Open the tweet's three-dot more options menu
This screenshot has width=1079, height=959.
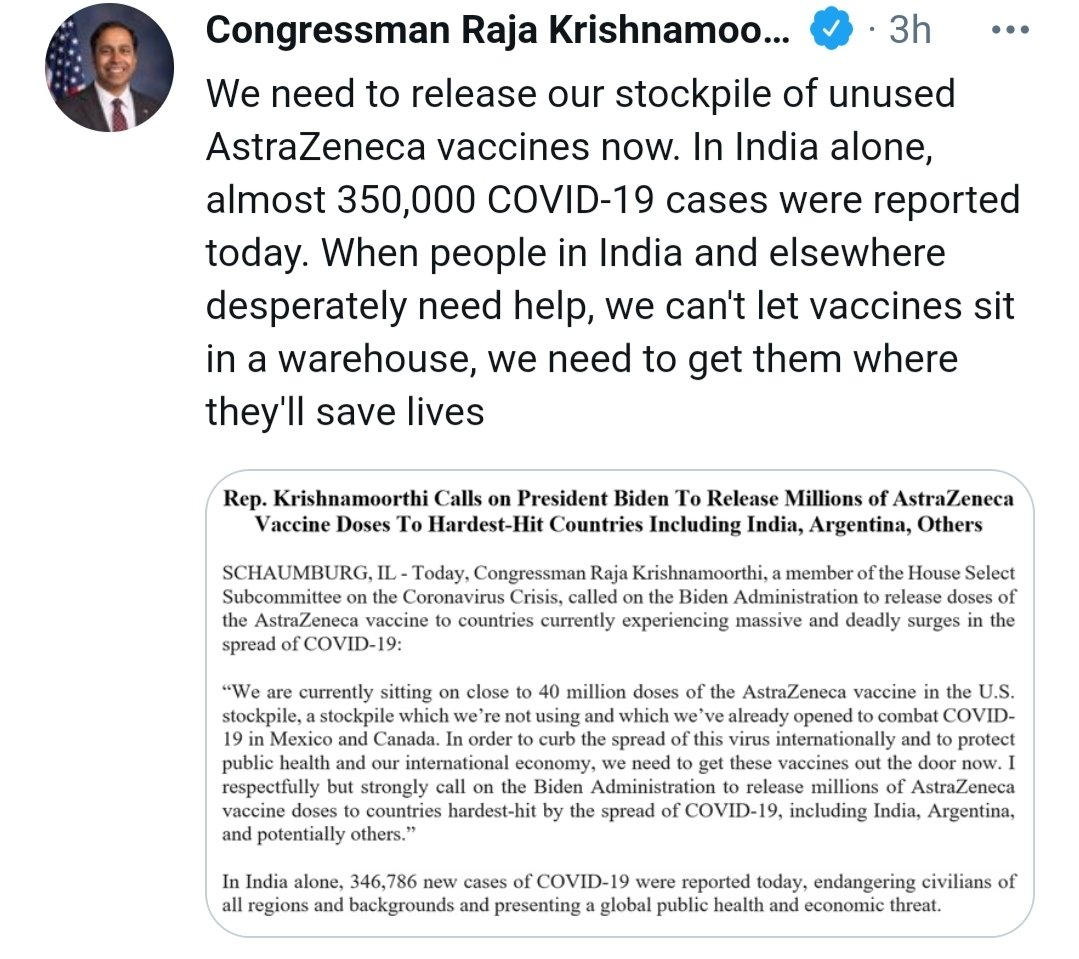(x=1008, y=30)
